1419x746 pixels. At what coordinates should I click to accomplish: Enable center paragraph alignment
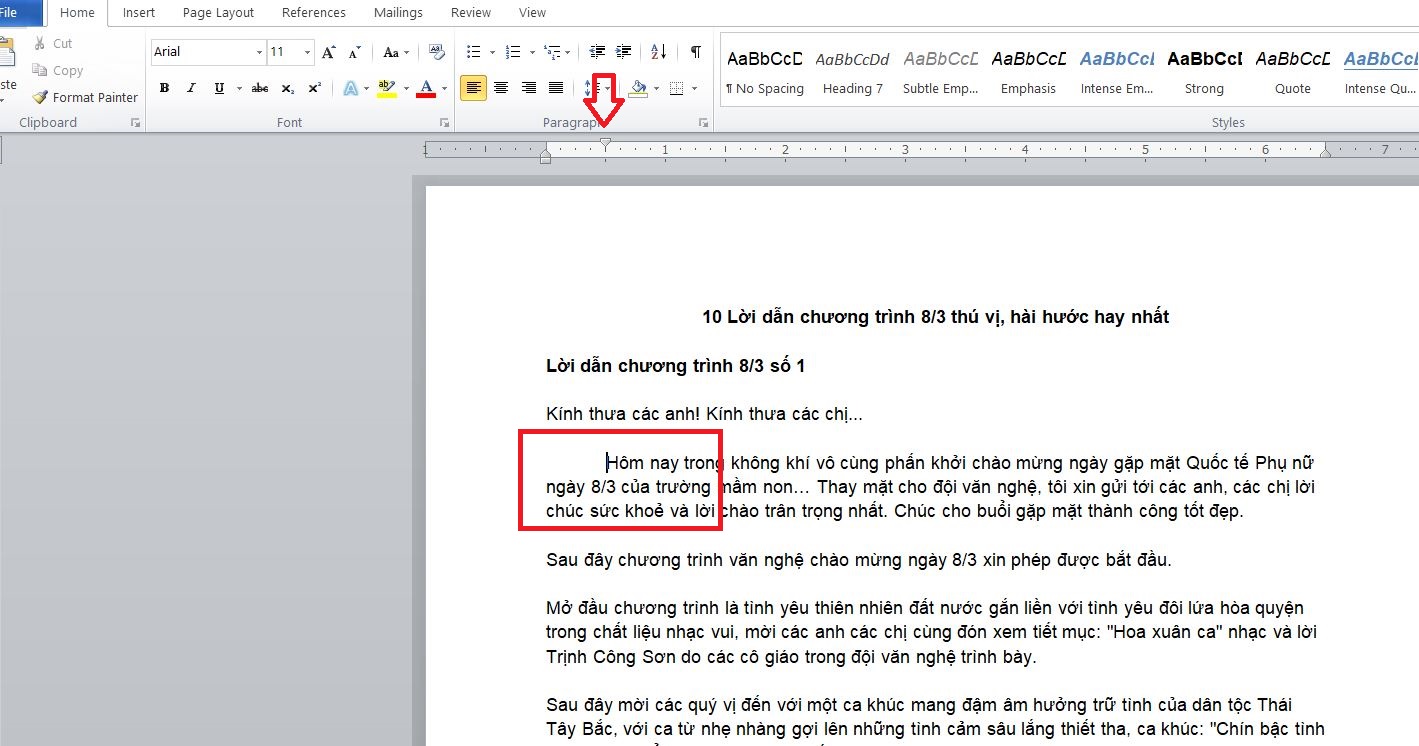(501, 88)
